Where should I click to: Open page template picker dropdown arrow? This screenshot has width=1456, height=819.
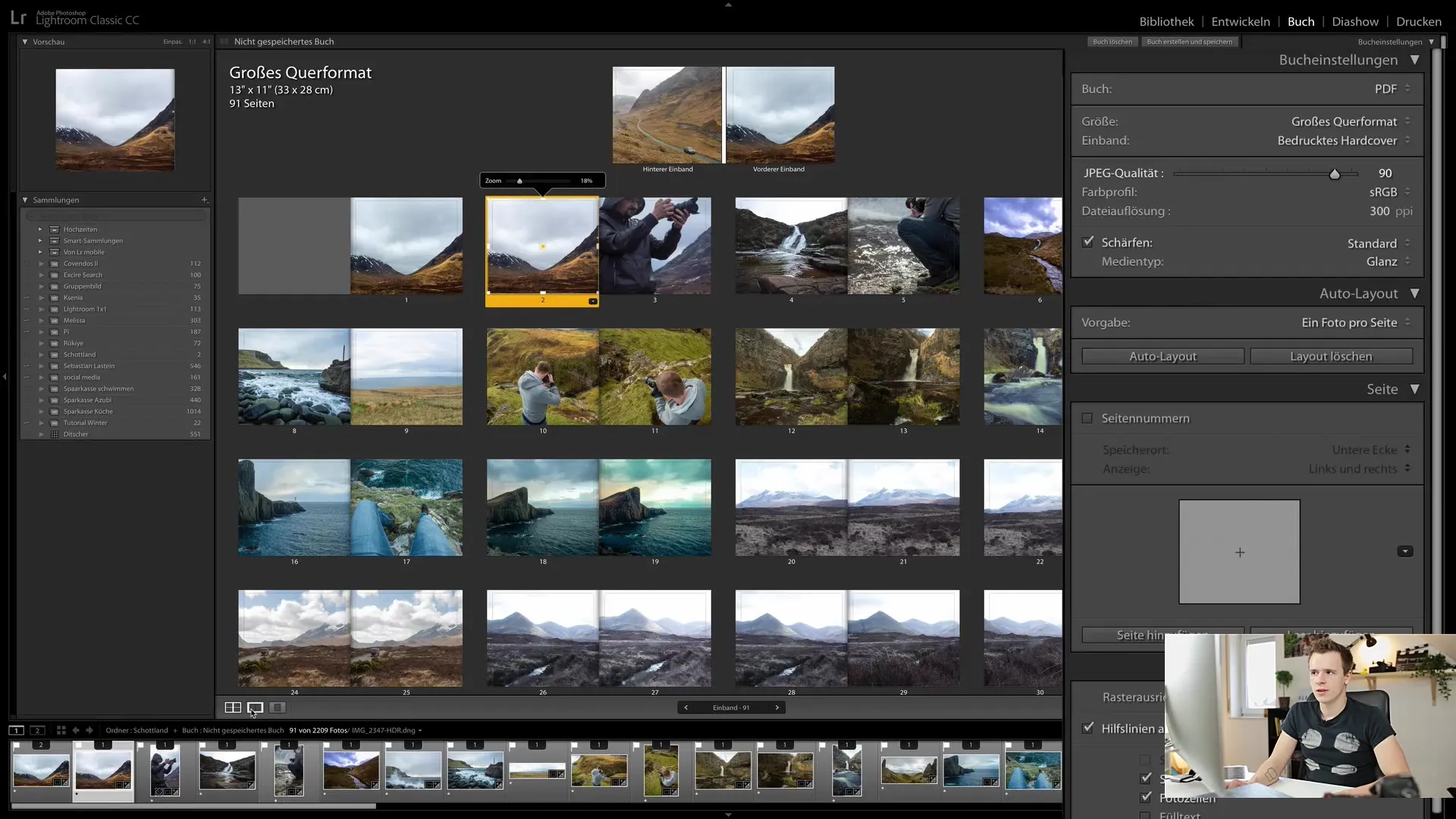(1404, 551)
